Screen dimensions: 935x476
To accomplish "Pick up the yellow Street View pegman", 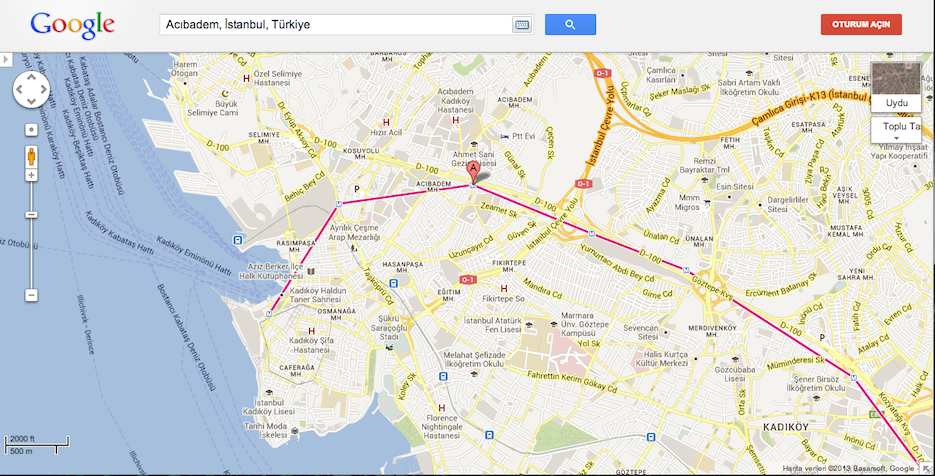I will click(x=31, y=156).
